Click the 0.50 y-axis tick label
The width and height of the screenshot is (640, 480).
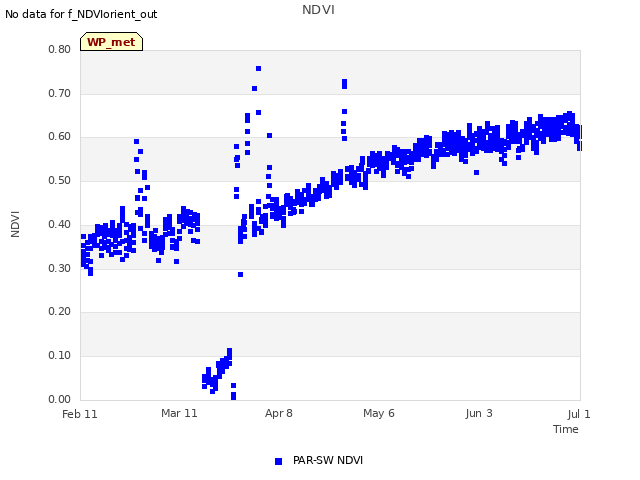(60, 180)
